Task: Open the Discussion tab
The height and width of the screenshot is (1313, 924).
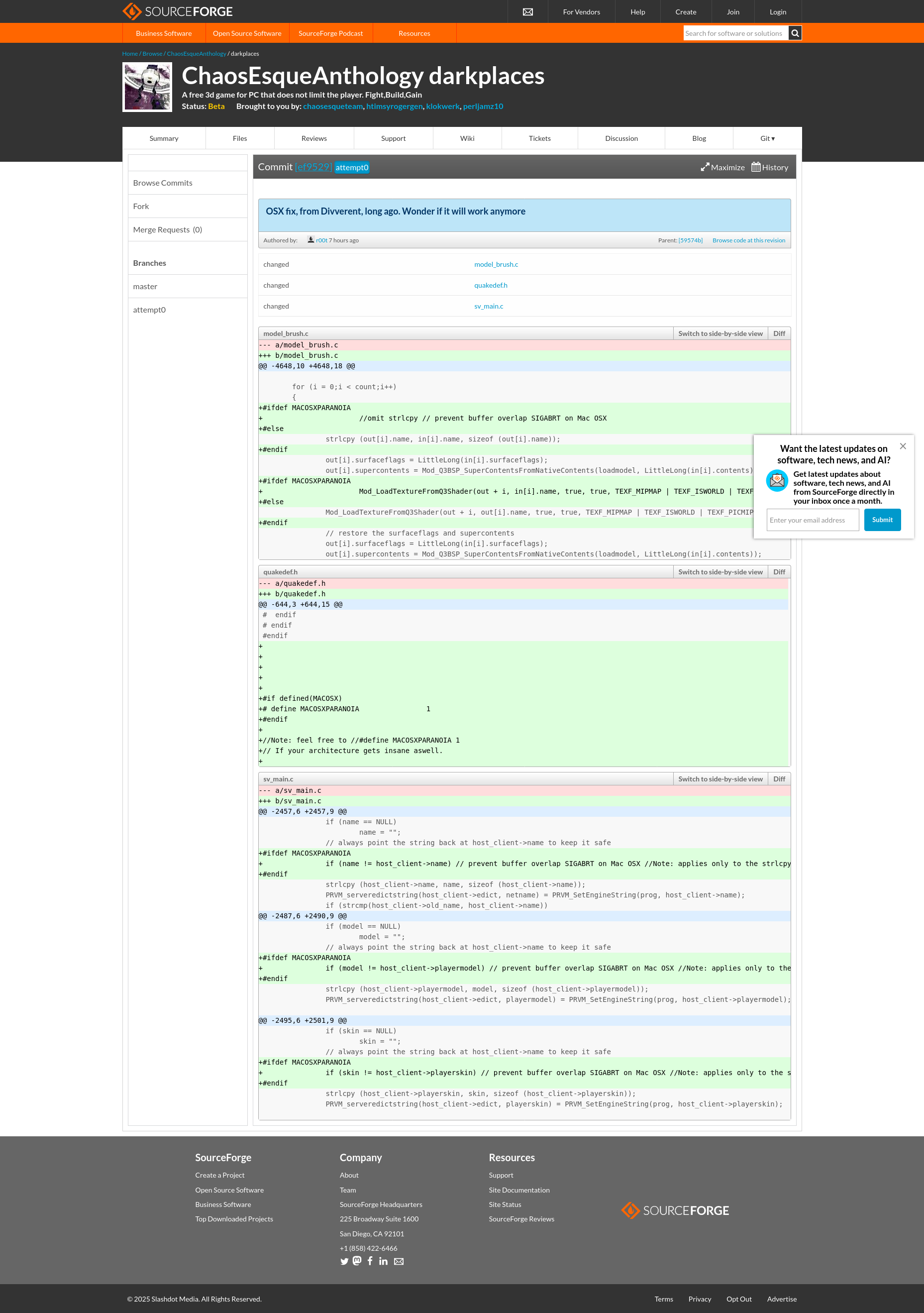Action: click(x=621, y=138)
